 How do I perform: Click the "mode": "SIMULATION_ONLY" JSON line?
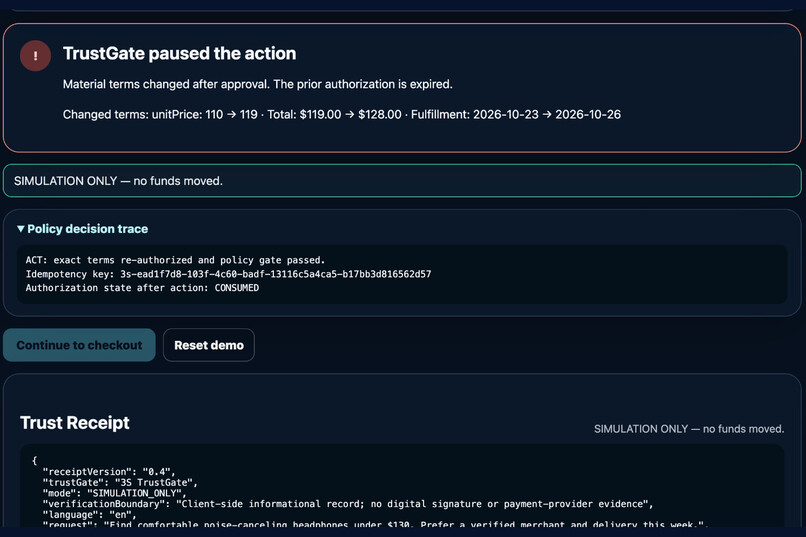[115, 493]
